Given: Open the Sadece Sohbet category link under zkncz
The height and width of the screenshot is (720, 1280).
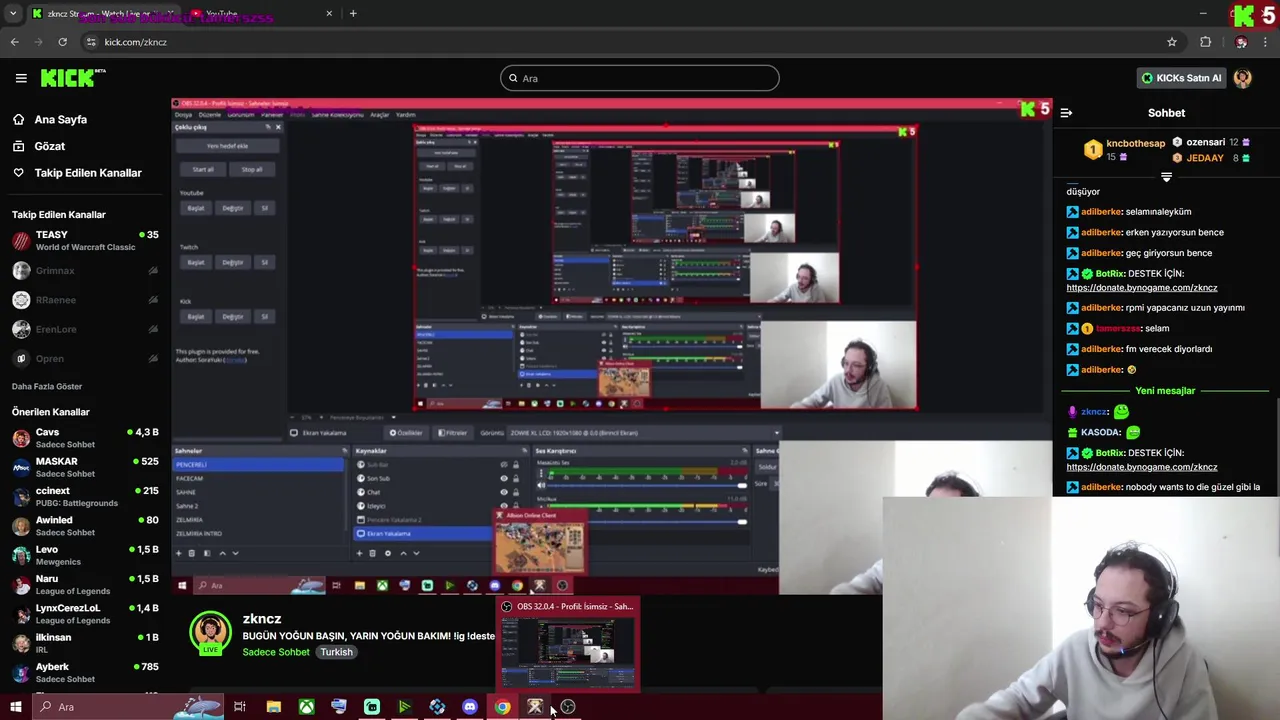Looking at the screenshot, I should tap(276, 652).
